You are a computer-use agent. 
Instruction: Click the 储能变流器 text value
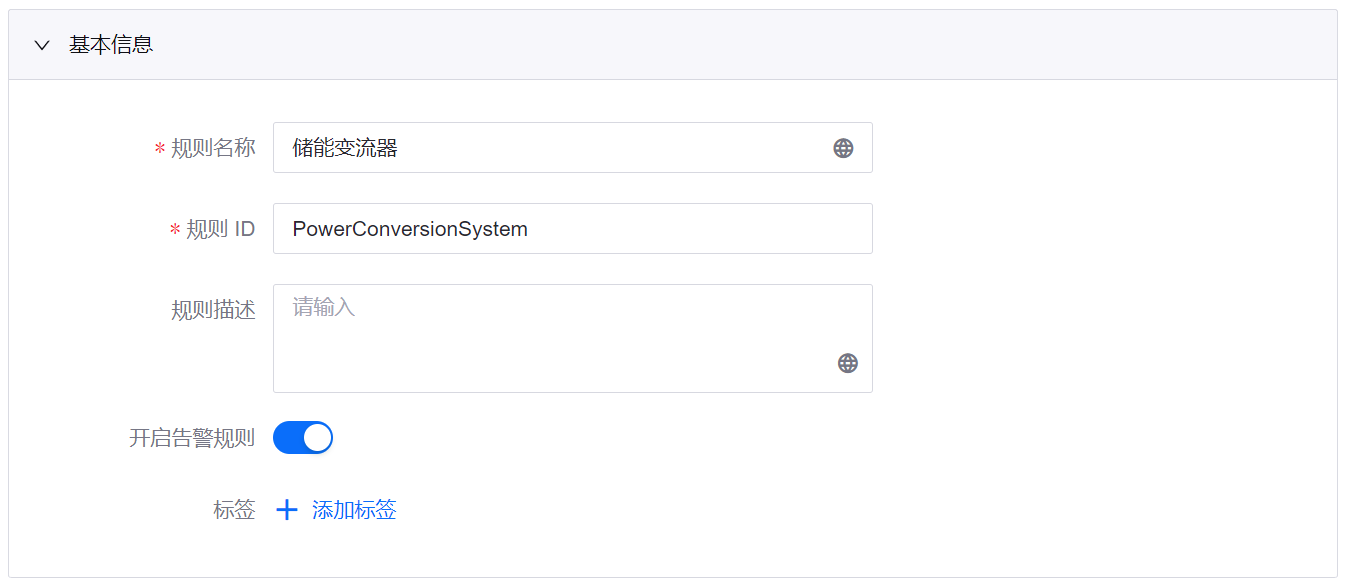345,148
